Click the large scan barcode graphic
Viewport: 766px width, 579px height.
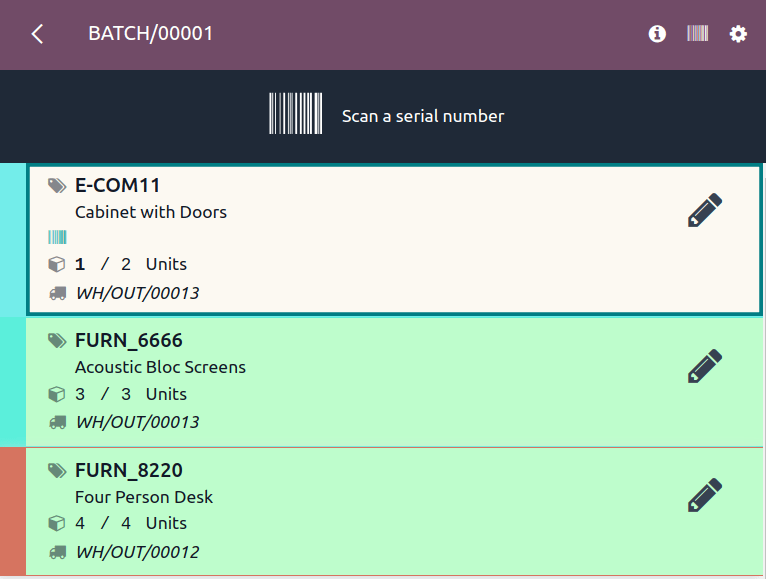point(296,114)
